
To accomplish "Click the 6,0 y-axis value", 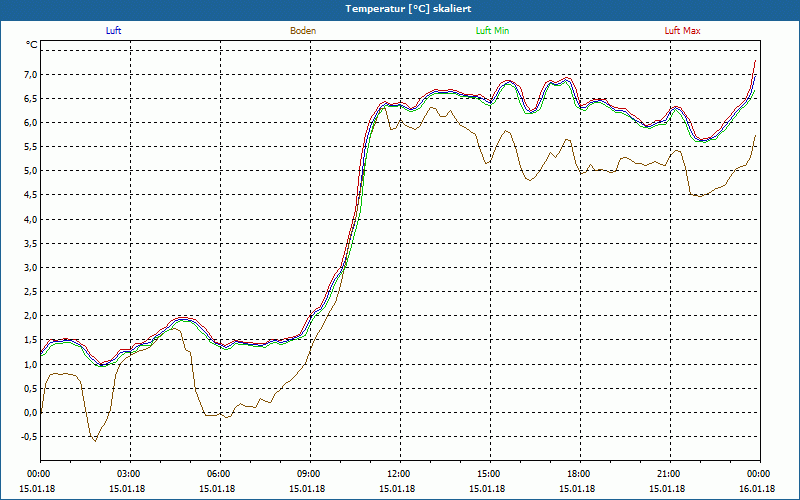I will click(30, 122).
